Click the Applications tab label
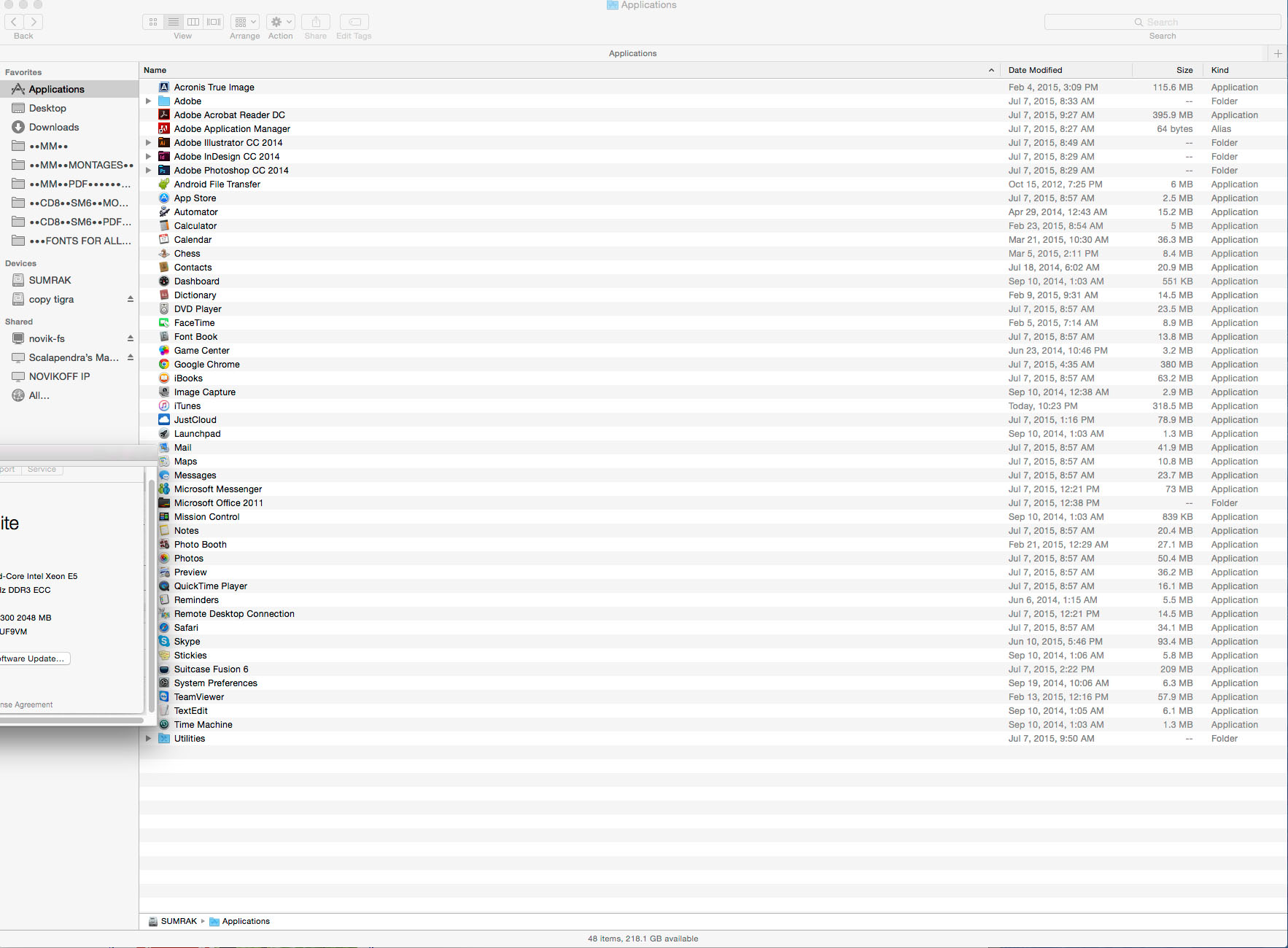Viewport: 1288px width, 948px height. (633, 53)
